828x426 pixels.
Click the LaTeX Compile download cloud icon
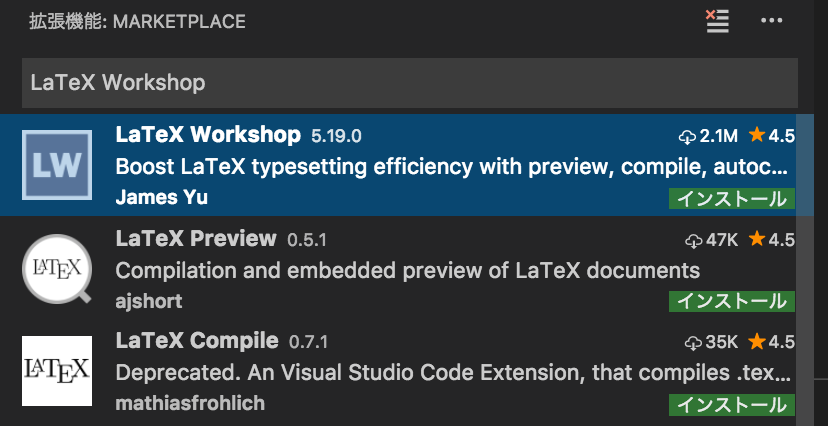693,343
